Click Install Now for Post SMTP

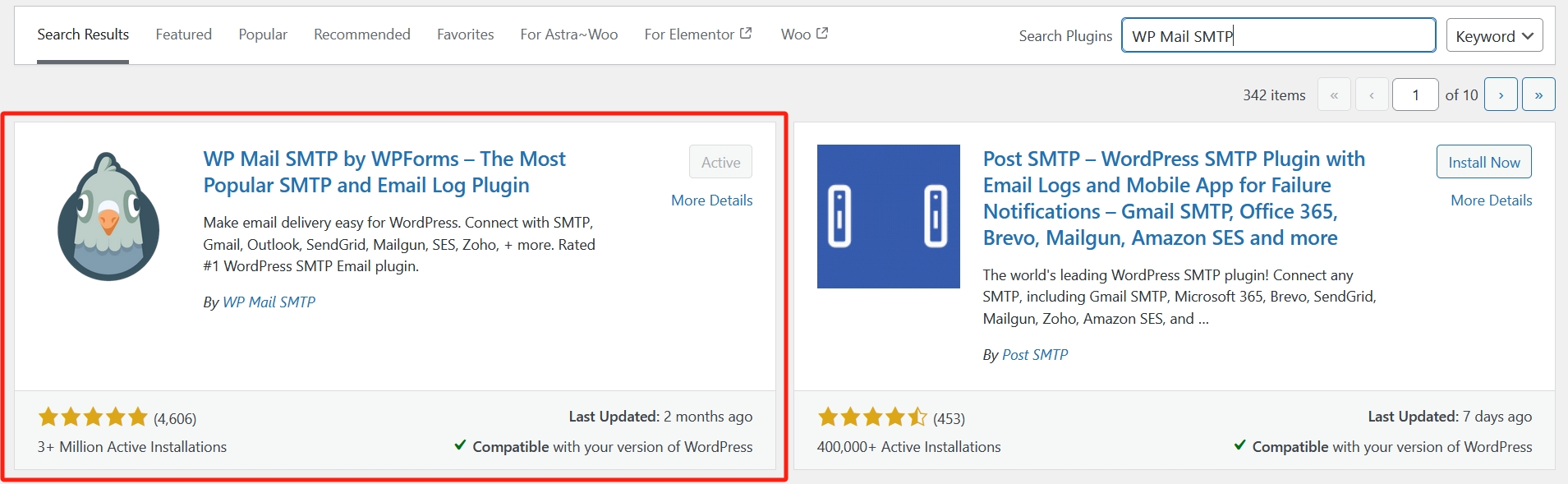tap(1483, 162)
